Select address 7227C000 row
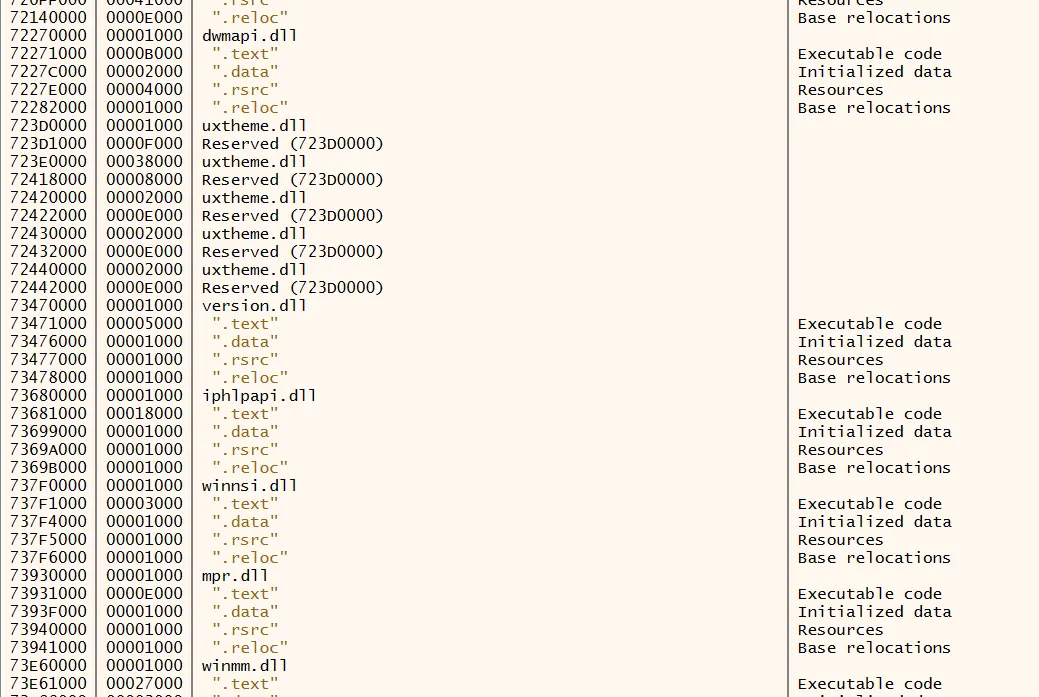Image resolution: width=1039 pixels, height=697 pixels. point(48,72)
